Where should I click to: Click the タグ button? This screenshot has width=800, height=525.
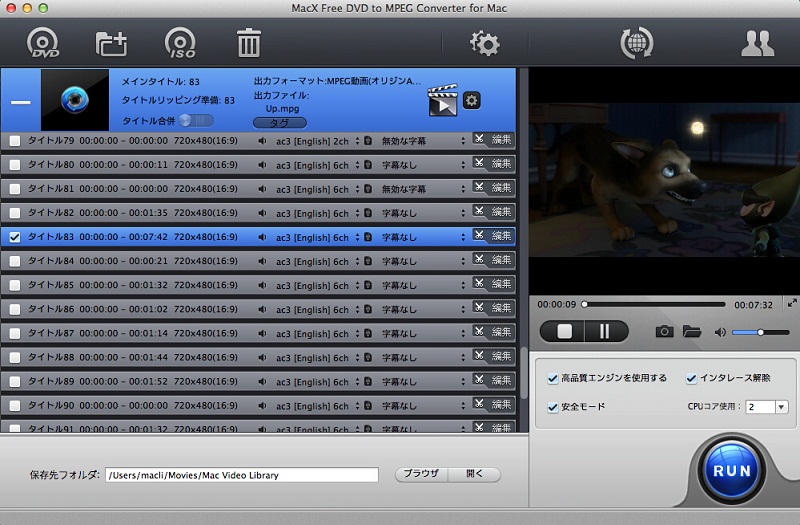[280, 123]
